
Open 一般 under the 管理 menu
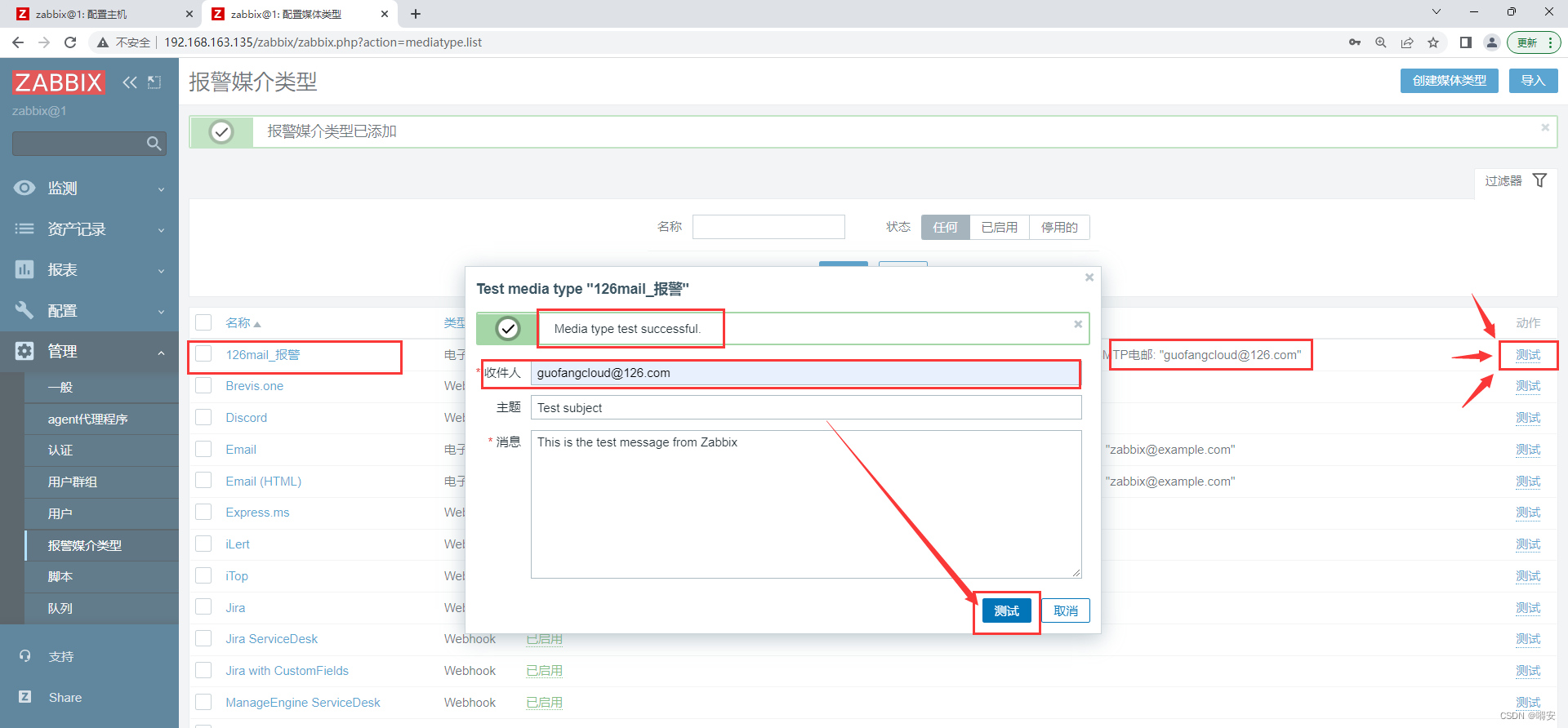[60, 387]
